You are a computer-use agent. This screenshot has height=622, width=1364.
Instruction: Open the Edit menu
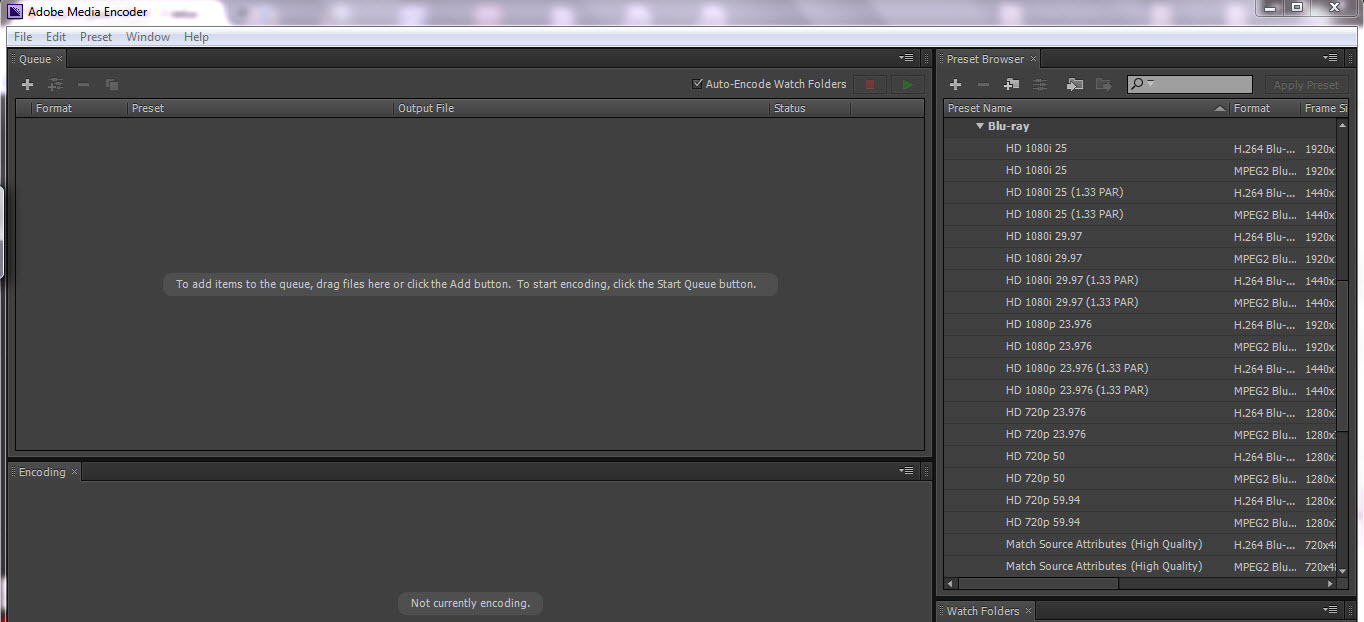click(x=56, y=37)
